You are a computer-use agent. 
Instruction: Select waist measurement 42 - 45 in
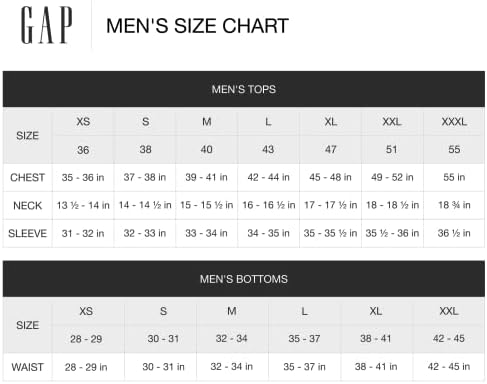[x=449, y=367]
